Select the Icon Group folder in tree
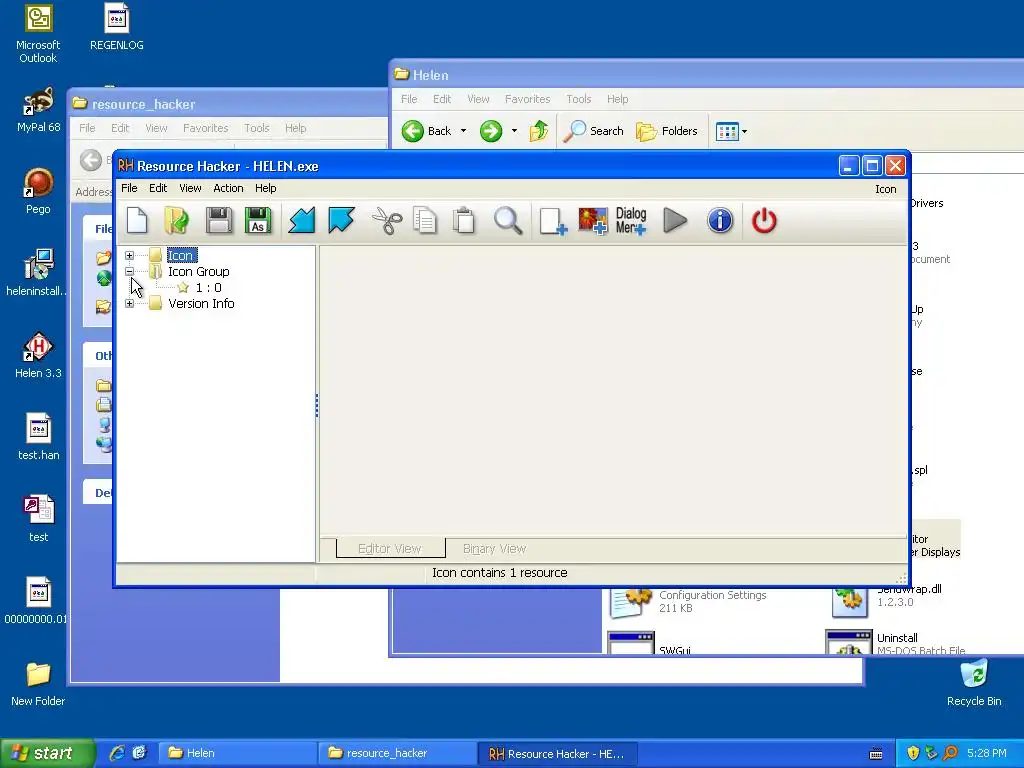This screenshot has width=1024, height=768. point(198,271)
